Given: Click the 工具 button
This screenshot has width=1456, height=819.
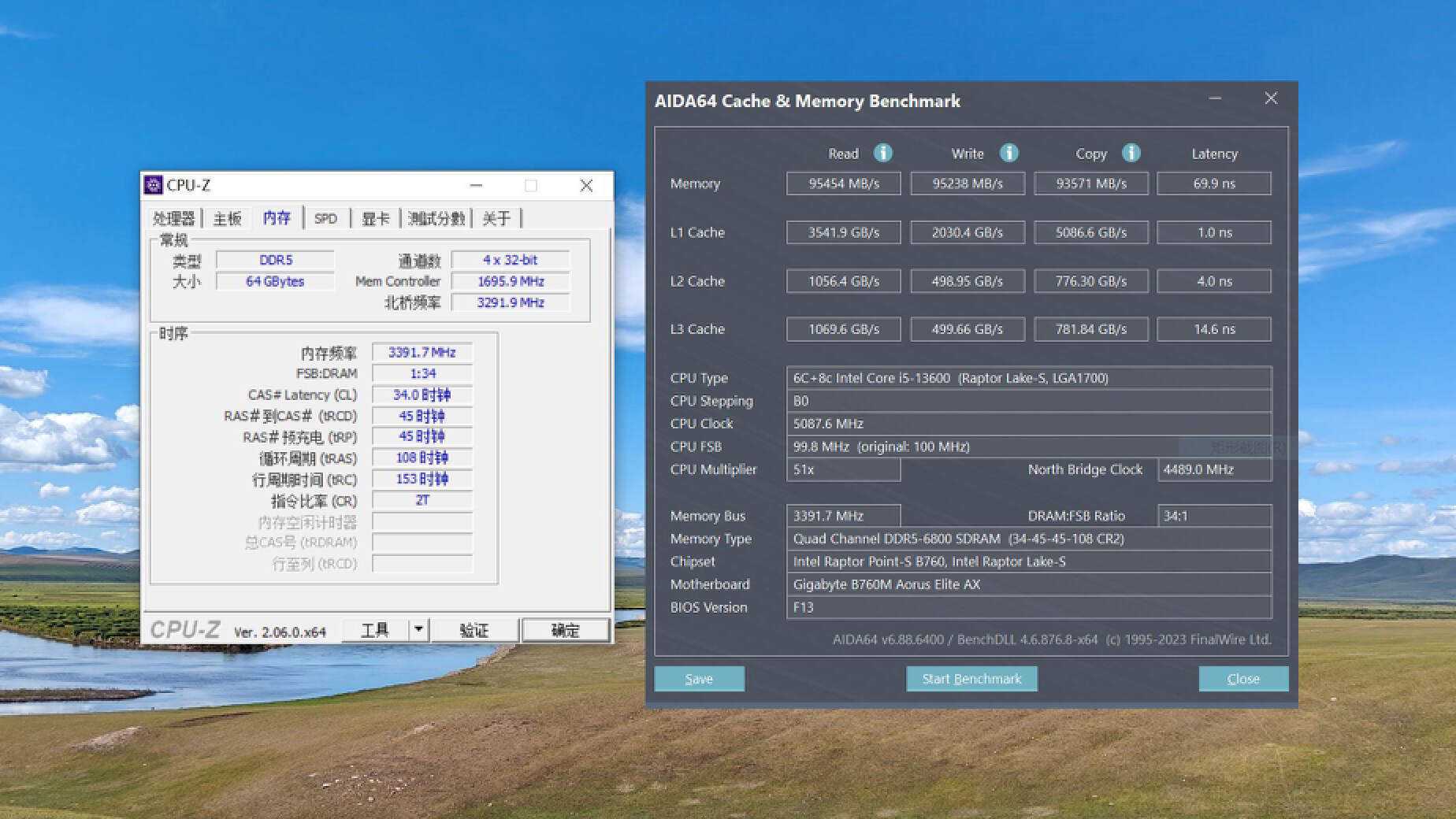Looking at the screenshot, I should click(x=375, y=630).
